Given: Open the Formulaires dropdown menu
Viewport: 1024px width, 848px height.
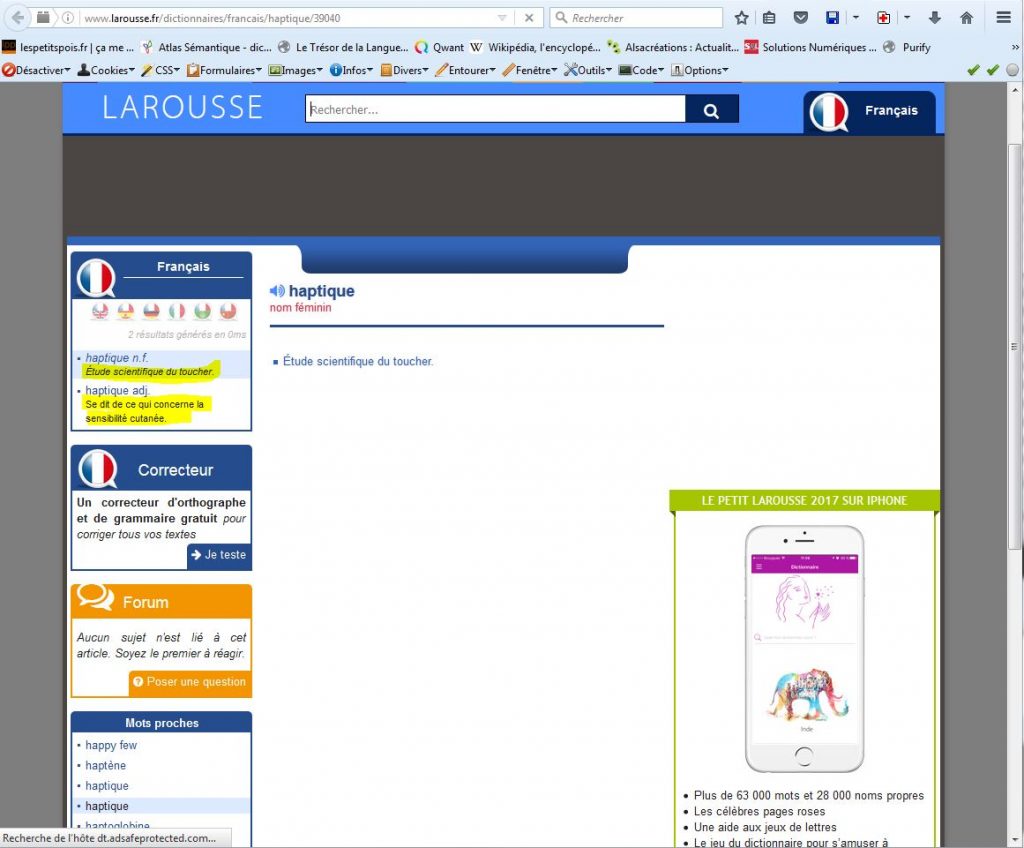Looking at the screenshot, I should (x=224, y=70).
